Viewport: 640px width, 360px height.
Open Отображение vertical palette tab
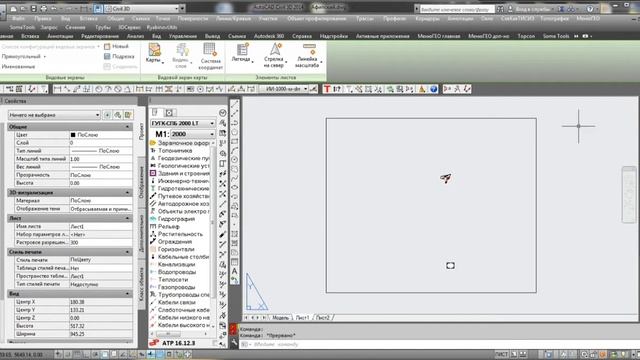click(x=142, y=182)
